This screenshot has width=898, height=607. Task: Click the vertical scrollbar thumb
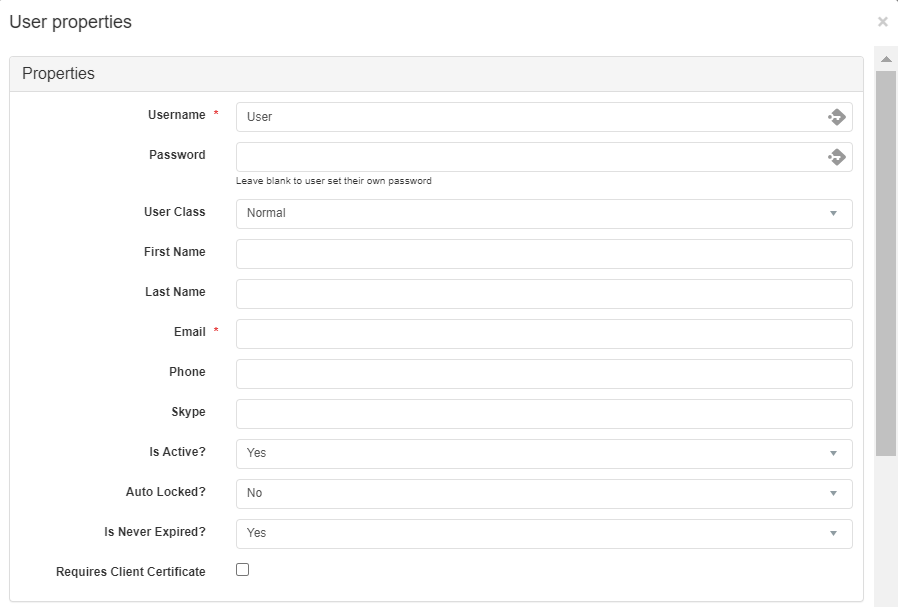coord(886,263)
